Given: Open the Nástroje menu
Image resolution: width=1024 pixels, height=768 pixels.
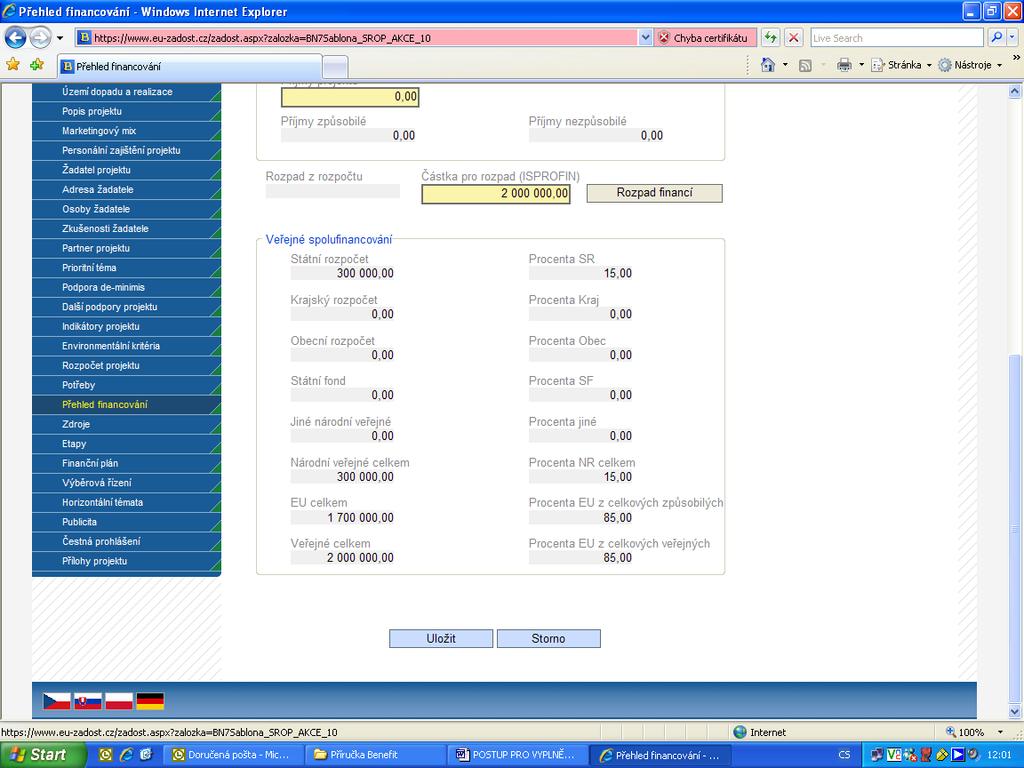Looking at the screenshot, I should pos(970,65).
